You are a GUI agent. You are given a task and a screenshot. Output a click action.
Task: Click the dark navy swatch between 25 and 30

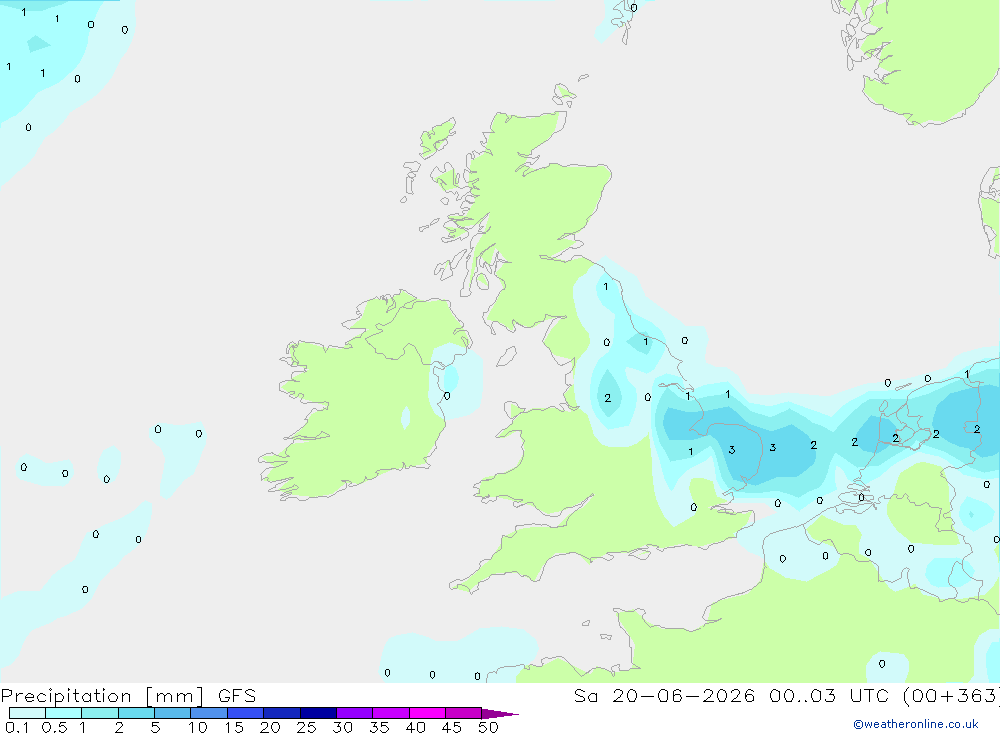[x=318, y=713]
